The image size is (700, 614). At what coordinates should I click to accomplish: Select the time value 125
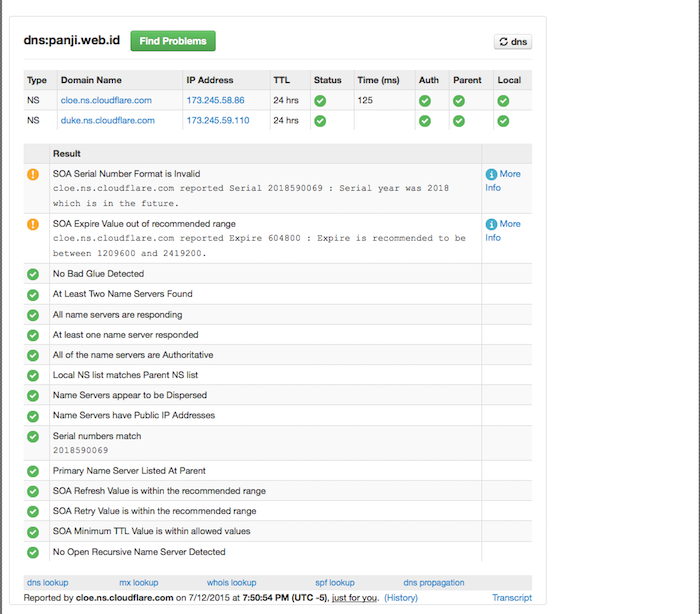pyautogui.click(x=365, y=100)
